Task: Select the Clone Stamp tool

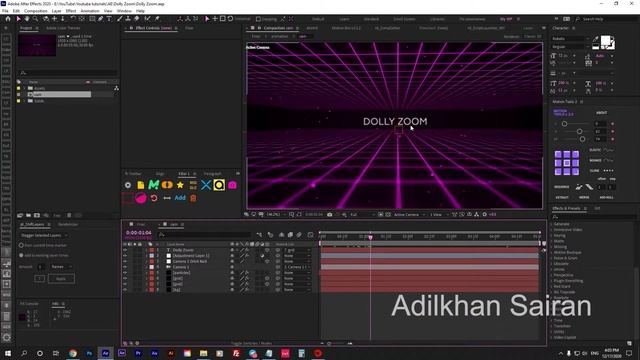Action: click(128, 19)
